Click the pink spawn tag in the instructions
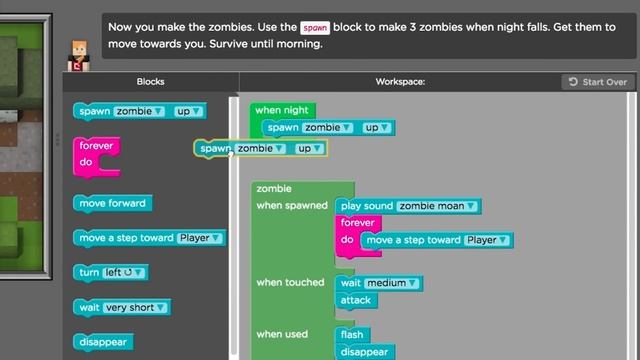 pyautogui.click(x=315, y=28)
